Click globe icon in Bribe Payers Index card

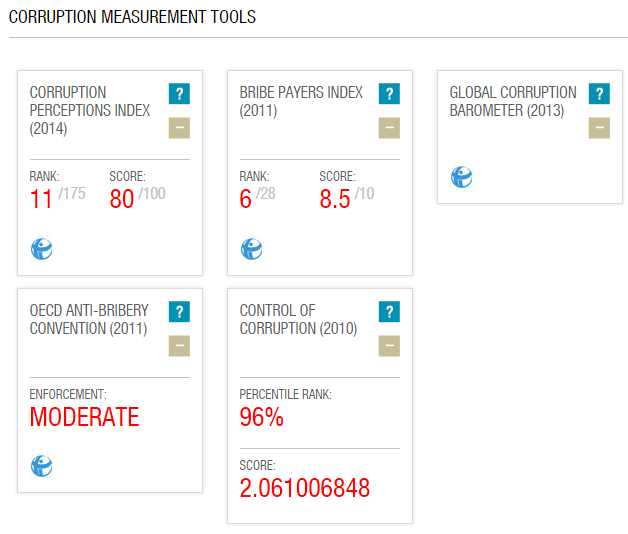[x=251, y=249]
